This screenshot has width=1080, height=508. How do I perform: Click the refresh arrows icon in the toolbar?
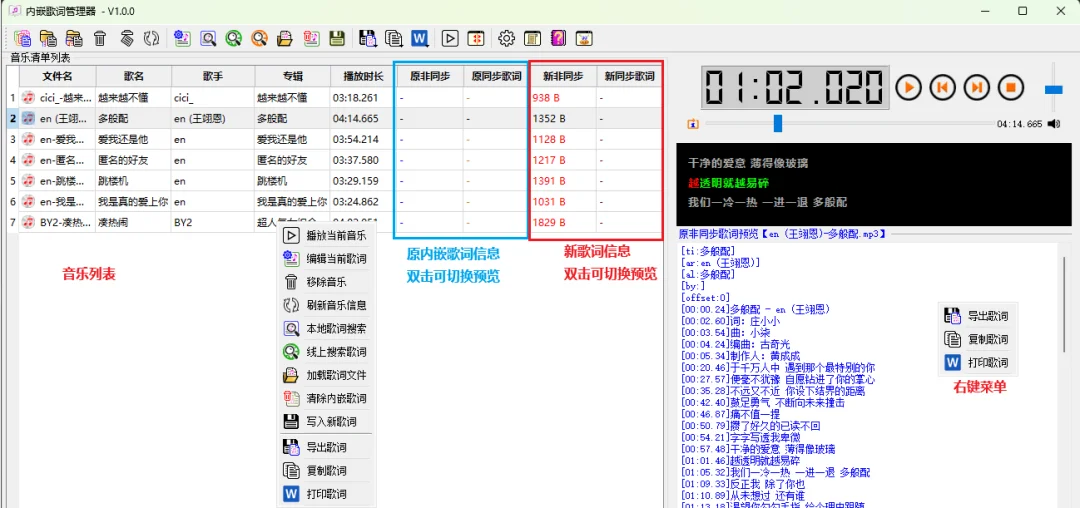point(152,39)
